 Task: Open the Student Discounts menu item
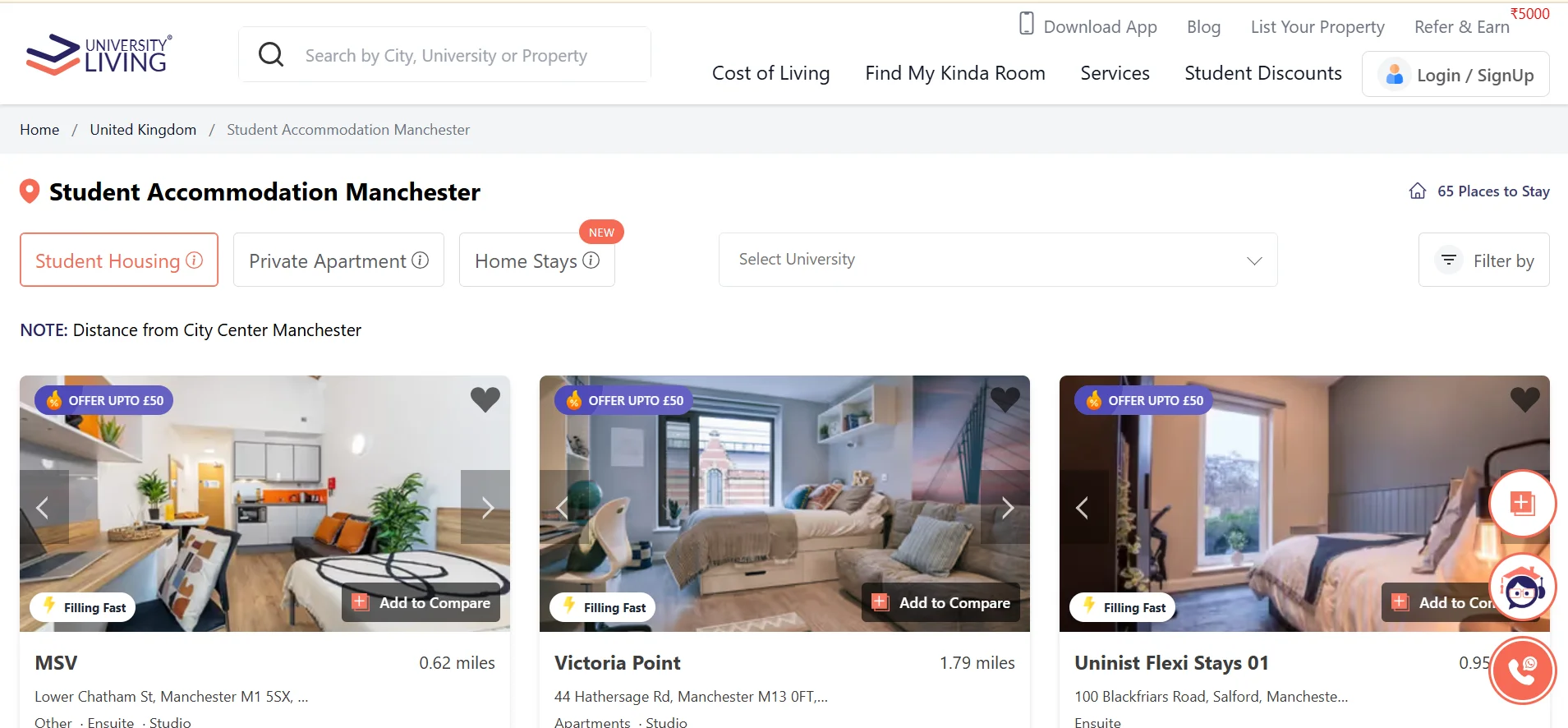pos(1262,73)
